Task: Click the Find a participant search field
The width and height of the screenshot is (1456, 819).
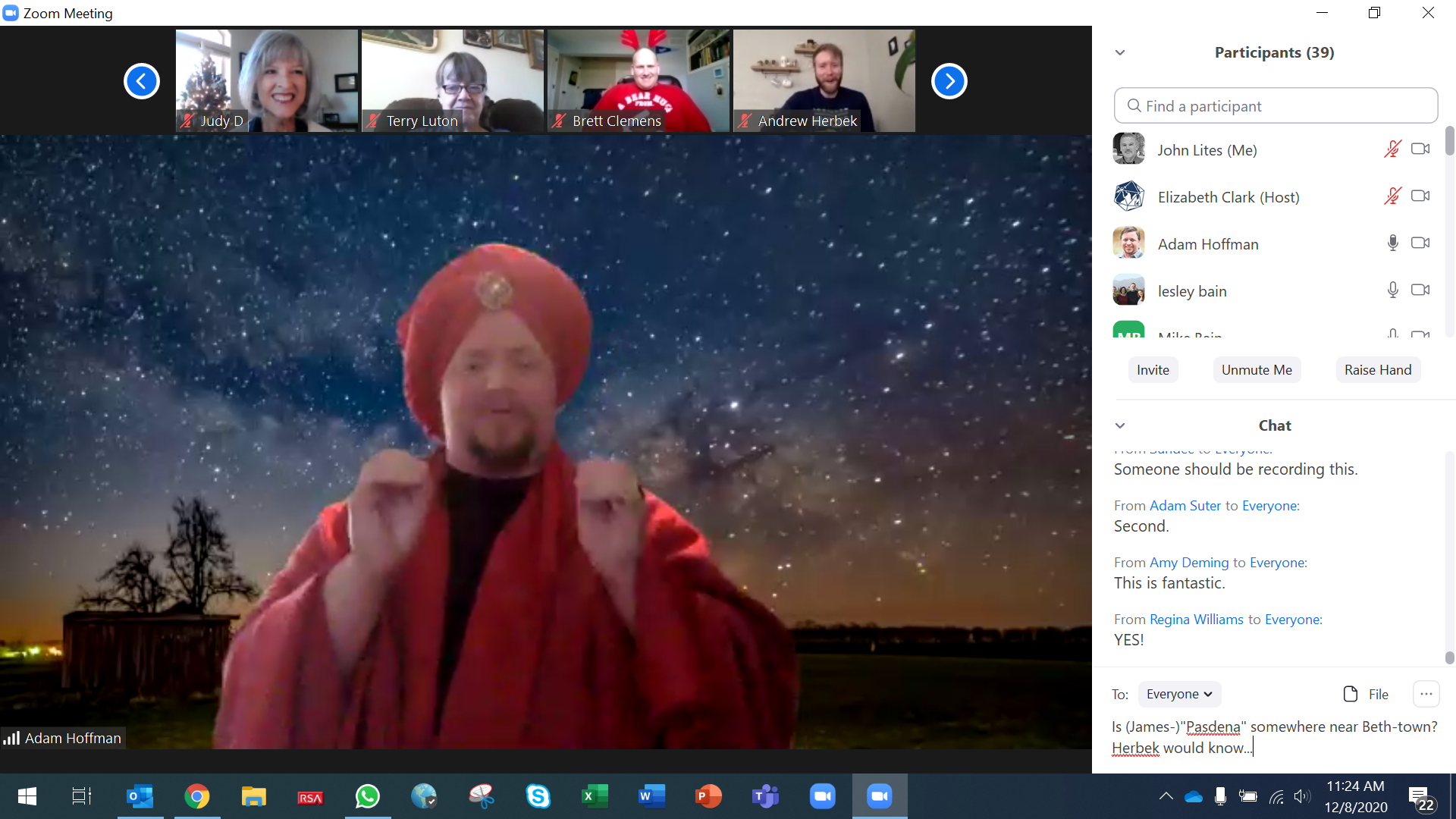Action: click(x=1276, y=105)
